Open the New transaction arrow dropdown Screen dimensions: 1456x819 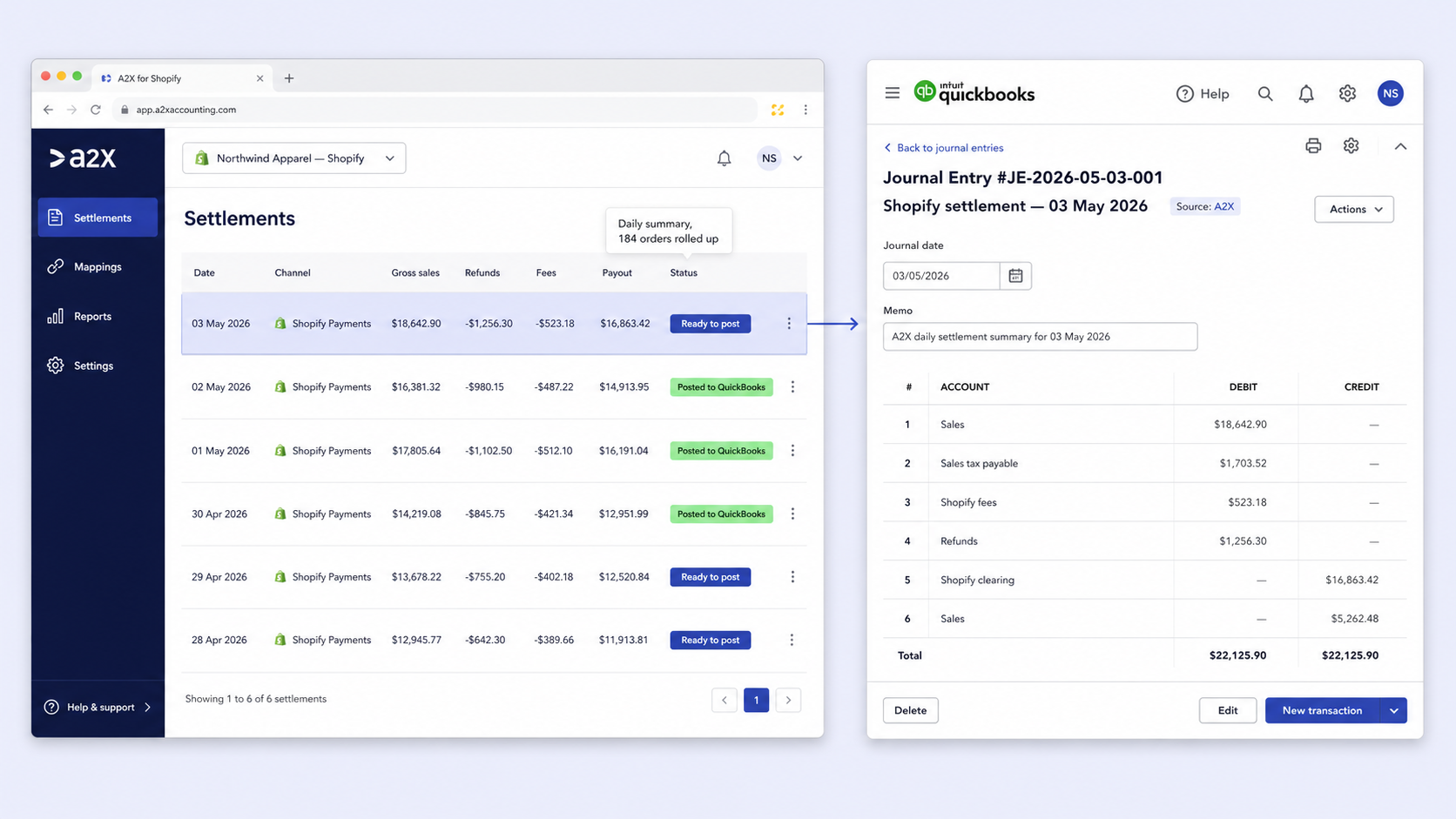(x=1393, y=711)
